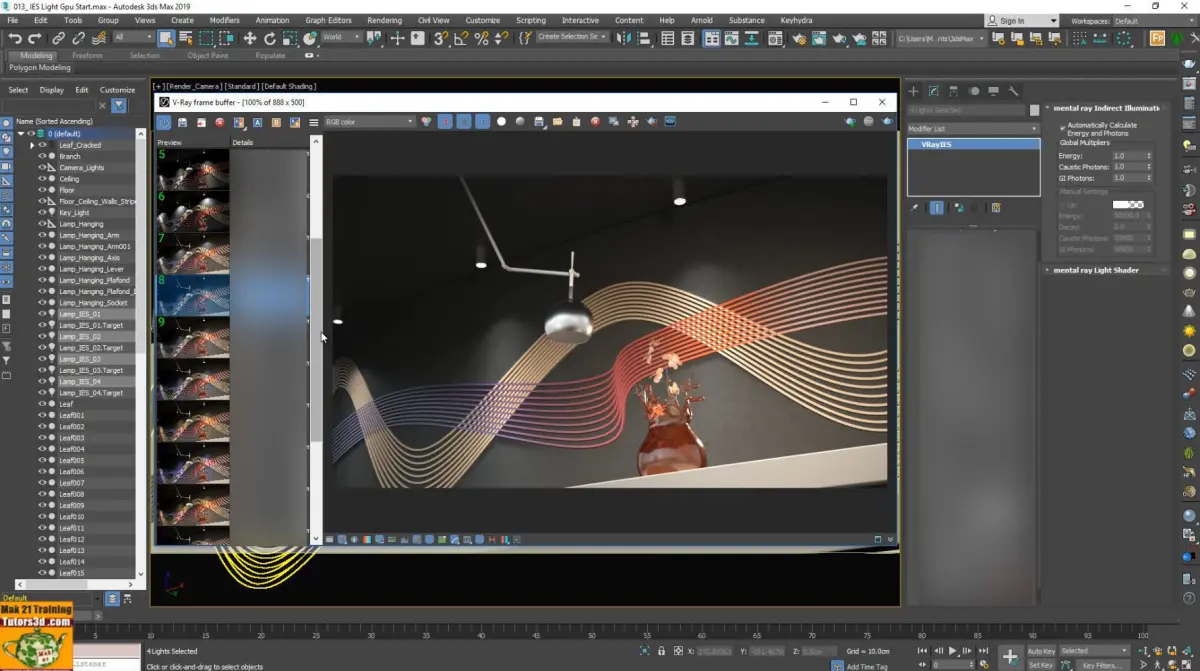The height and width of the screenshot is (671, 1200).
Task: Toggle visibility of Leaf_Cracked object
Action: click(x=43, y=145)
